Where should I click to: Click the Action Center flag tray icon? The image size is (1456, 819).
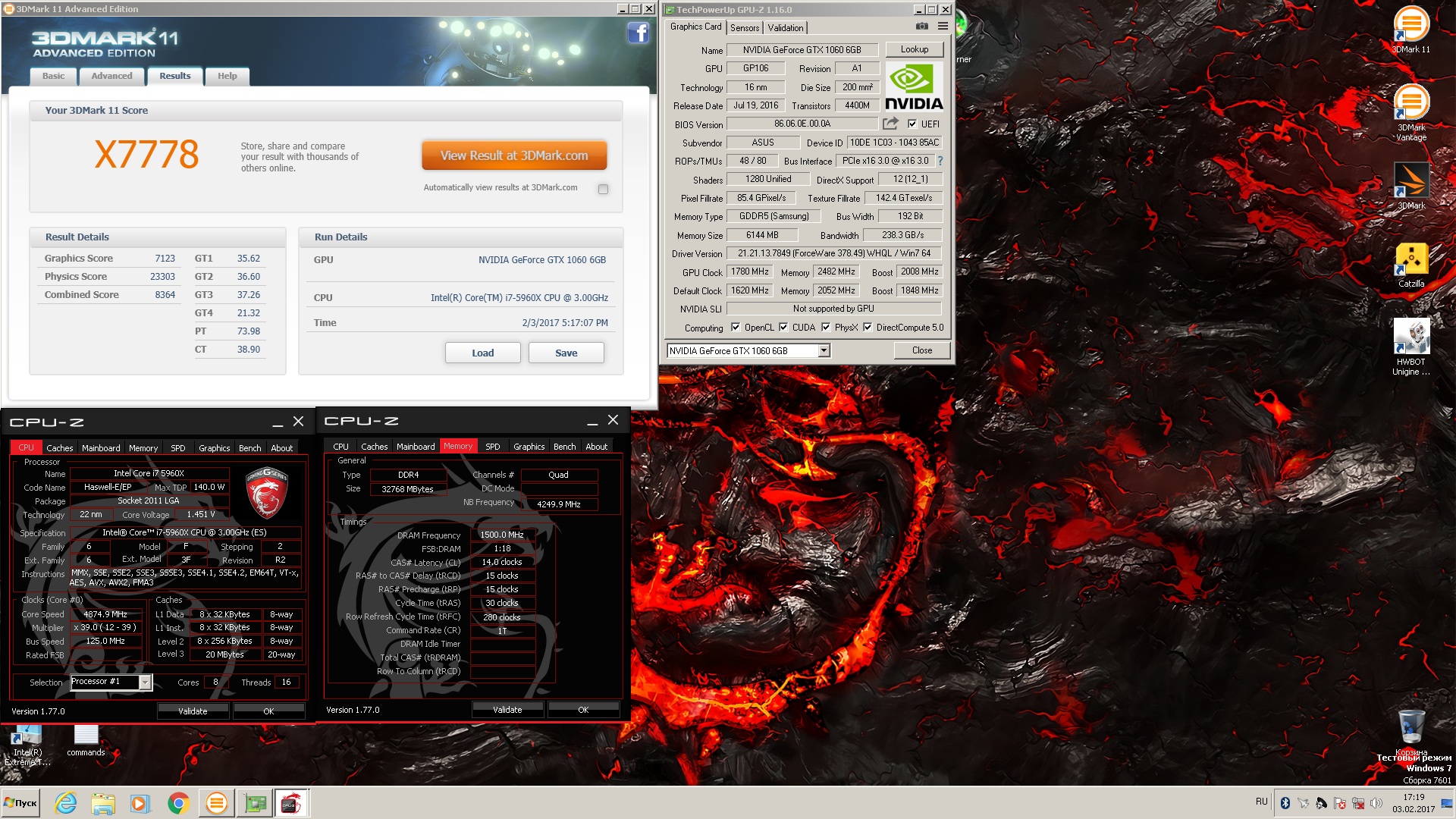click(x=1340, y=803)
